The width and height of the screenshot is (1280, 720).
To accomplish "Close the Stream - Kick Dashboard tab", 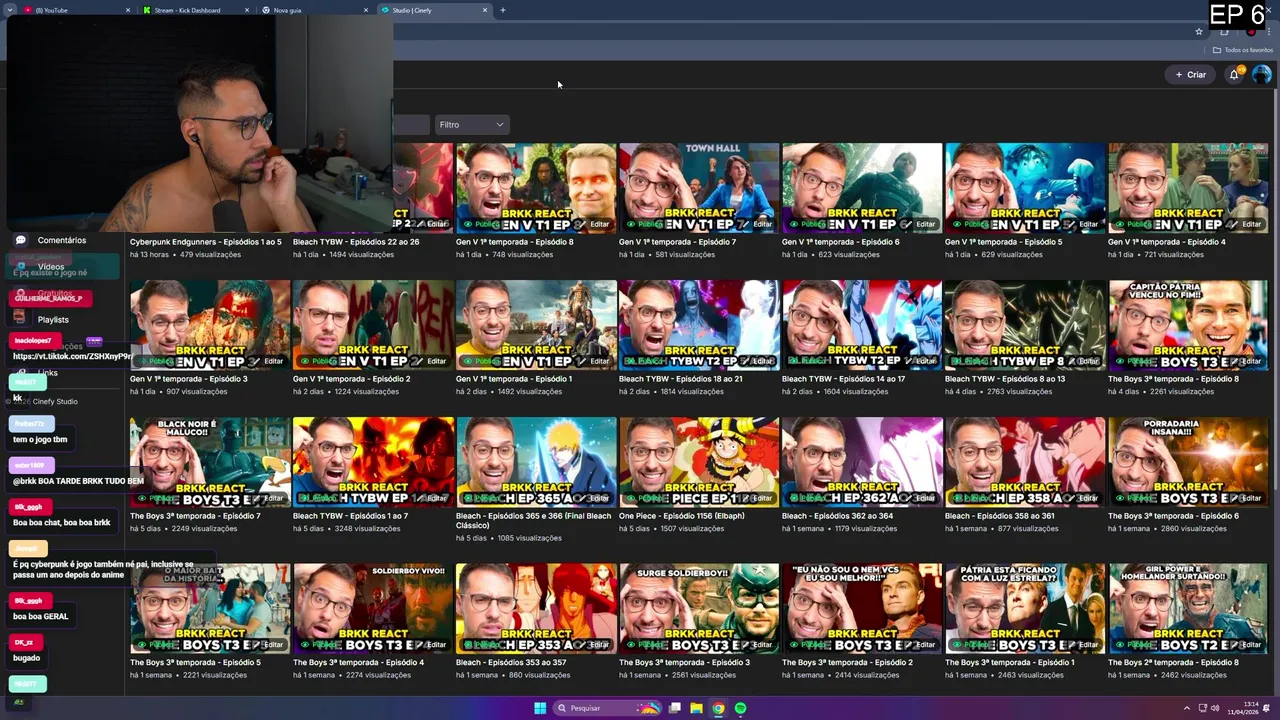I will 247,10.
